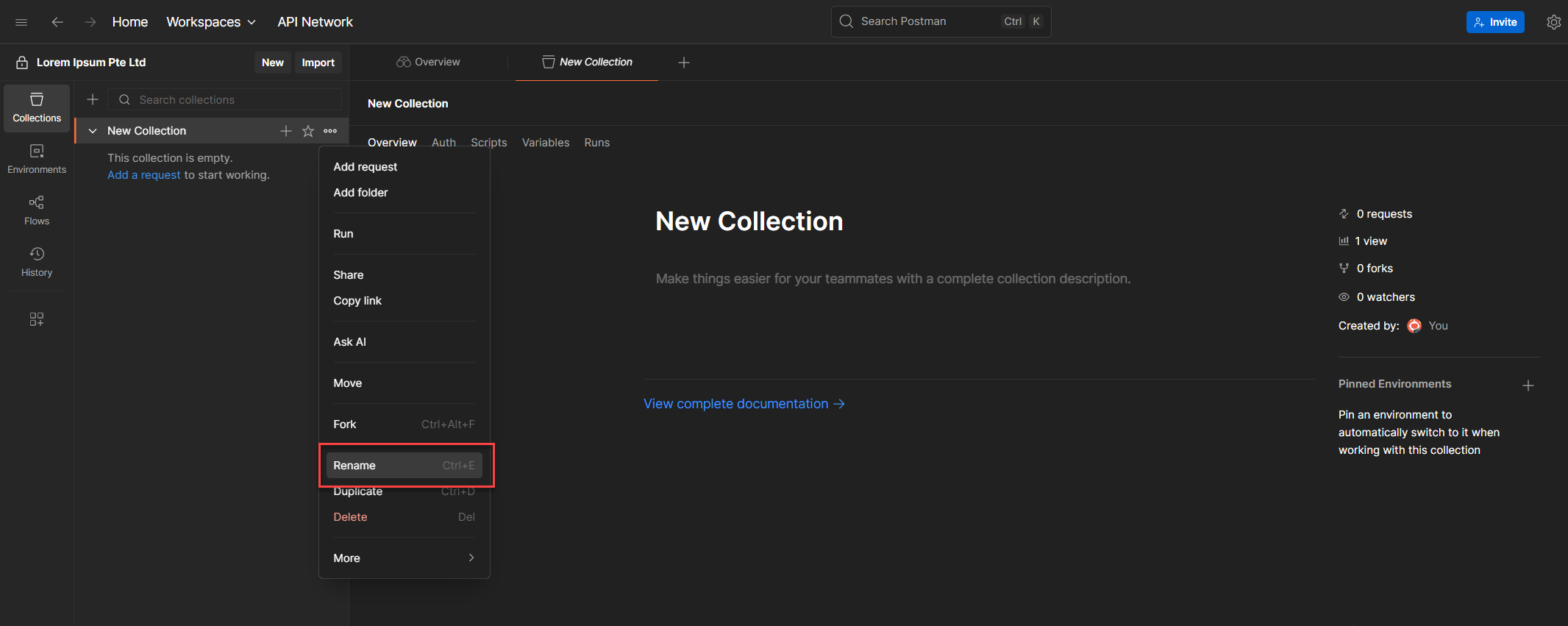The width and height of the screenshot is (1568, 626).
Task: Click the 1 view stat
Action: [x=1363, y=241]
